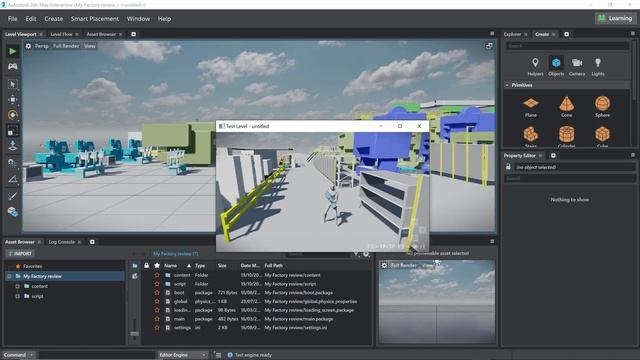The width and height of the screenshot is (640, 360).
Task: Close the Level Viewport tab
Action: tap(41, 34)
